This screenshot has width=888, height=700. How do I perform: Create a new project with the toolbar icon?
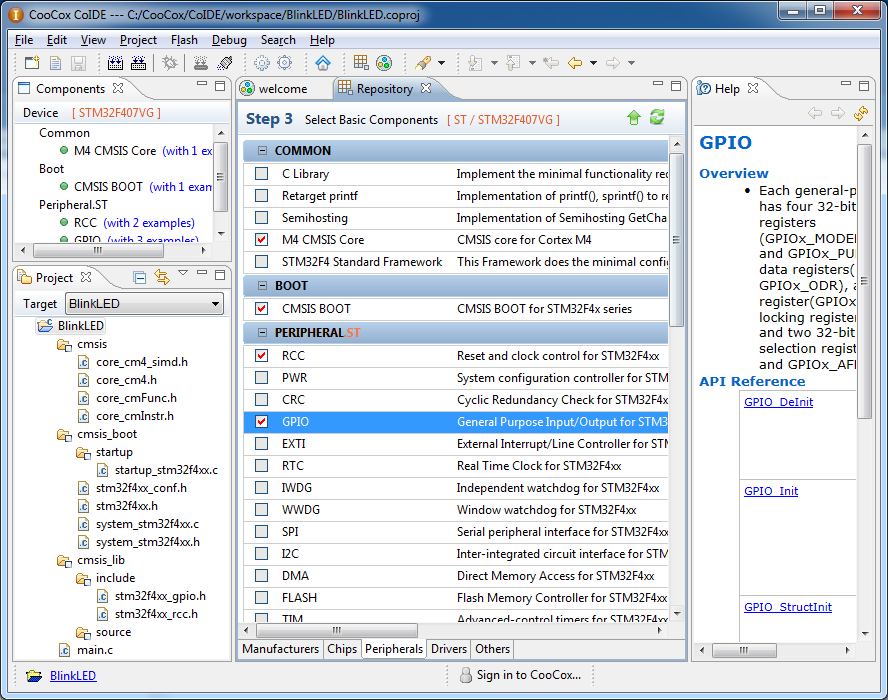coord(32,63)
